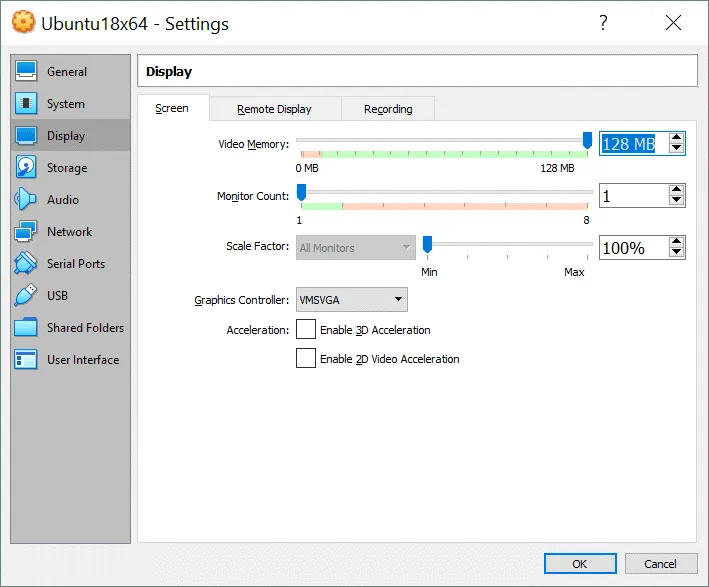Viewport: 709px width, 587px height.
Task: Expand the Graphics Controller dropdown
Action: pyautogui.click(x=351, y=299)
